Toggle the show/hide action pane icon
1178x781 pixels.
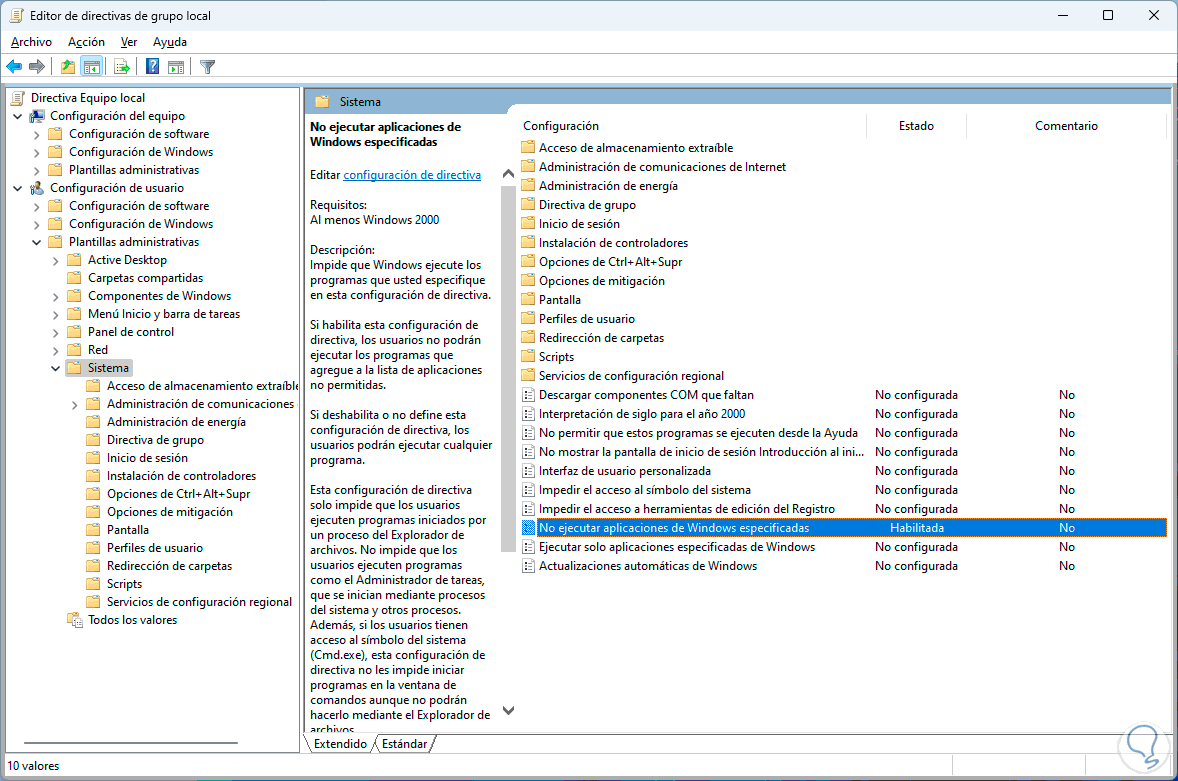pos(176,67)
